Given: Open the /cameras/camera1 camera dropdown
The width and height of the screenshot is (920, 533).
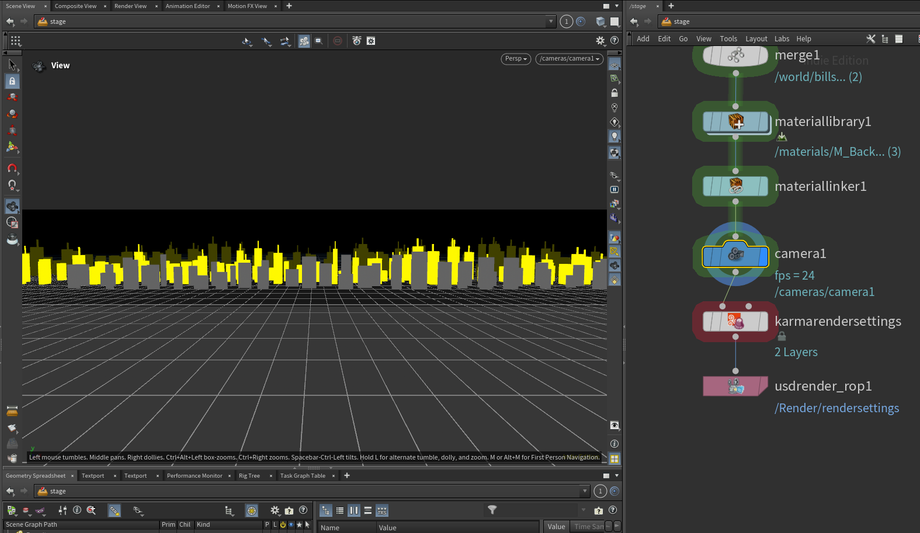Looking at the screenshot, I should 569,59.
